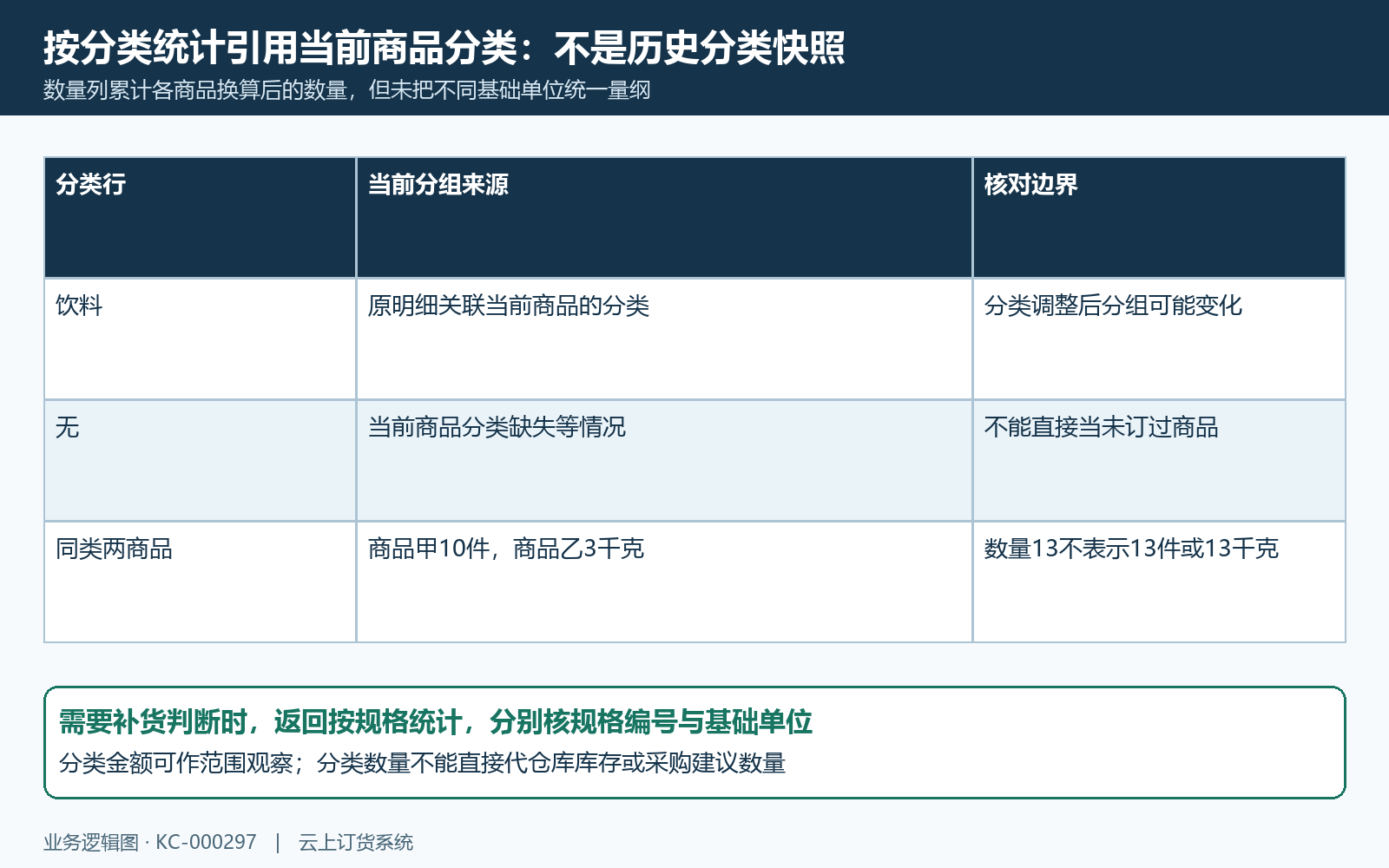The height and width of the screenshot is (868, 1389).
Task: Click the cell 不能直接当未订过商品
Action: [1159, 461]
